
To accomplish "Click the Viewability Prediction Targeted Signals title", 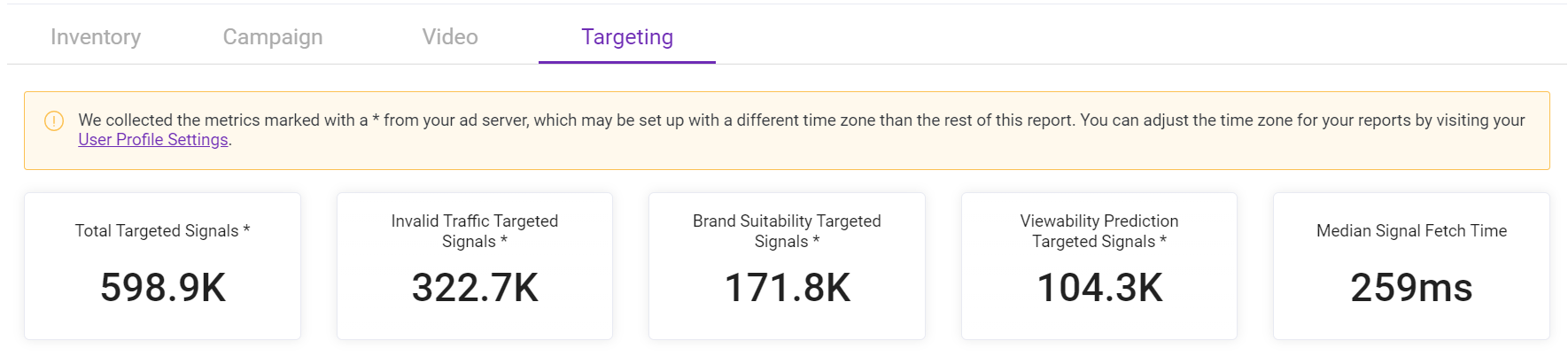I will click(x=1099, y=231).
